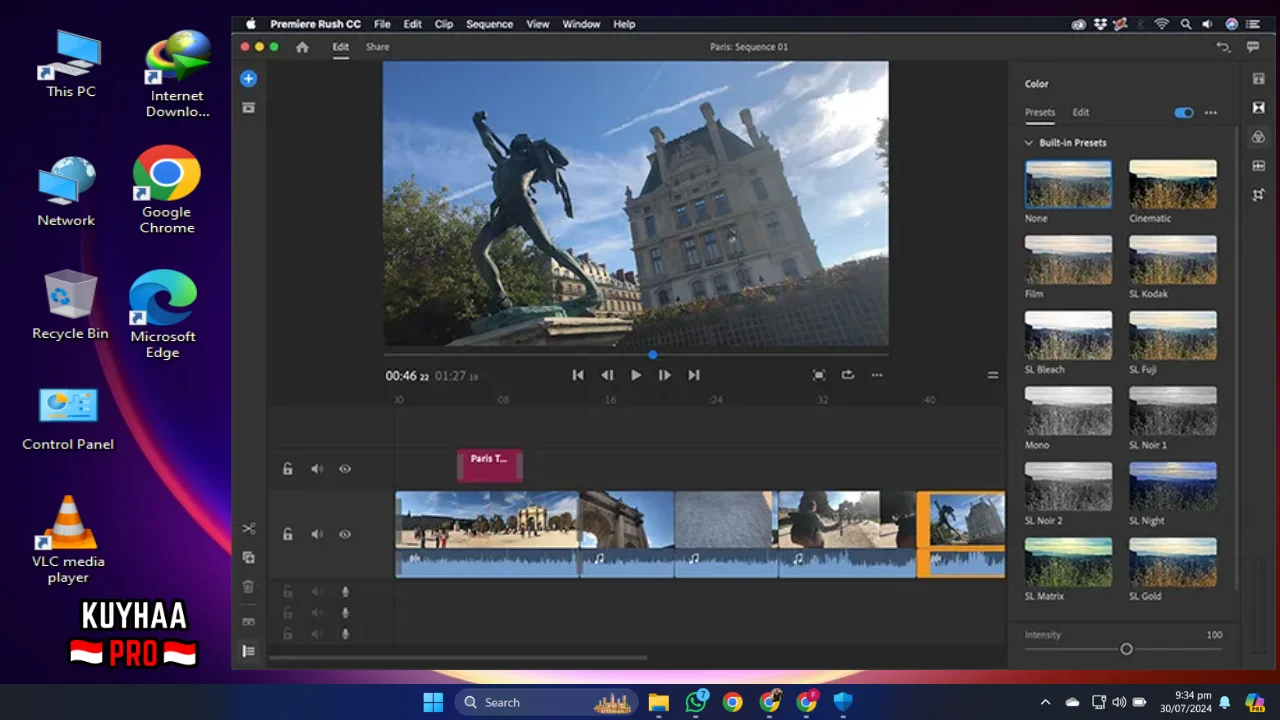Go to the Home screen icon

(x=302, y=47)
